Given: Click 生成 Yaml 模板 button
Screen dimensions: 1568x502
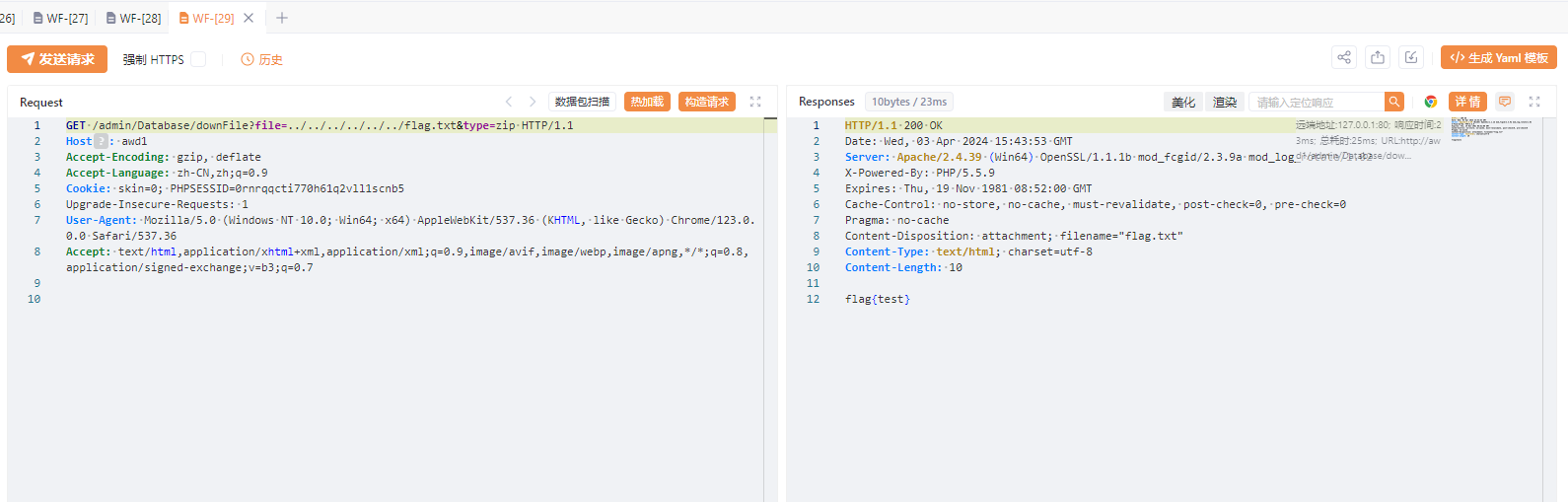Looking at the screenshot, I should (1498, 57).
